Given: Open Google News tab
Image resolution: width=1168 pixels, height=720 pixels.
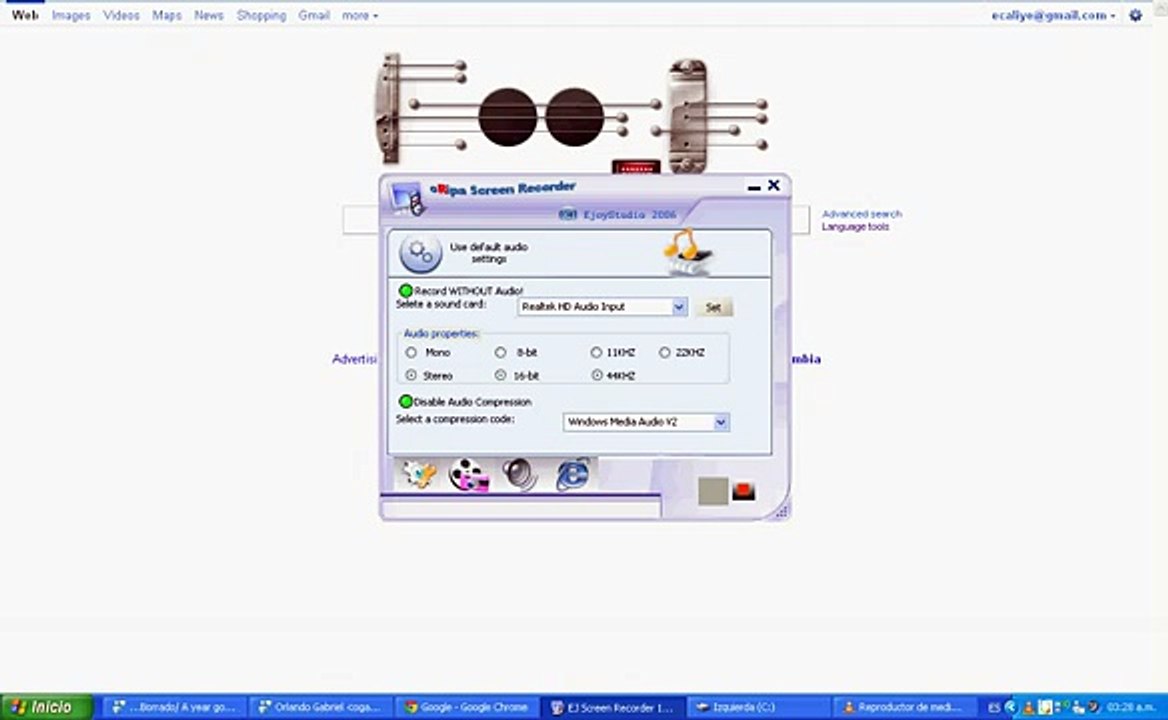Looking at the screenshot, I should (x=209, y=15).
